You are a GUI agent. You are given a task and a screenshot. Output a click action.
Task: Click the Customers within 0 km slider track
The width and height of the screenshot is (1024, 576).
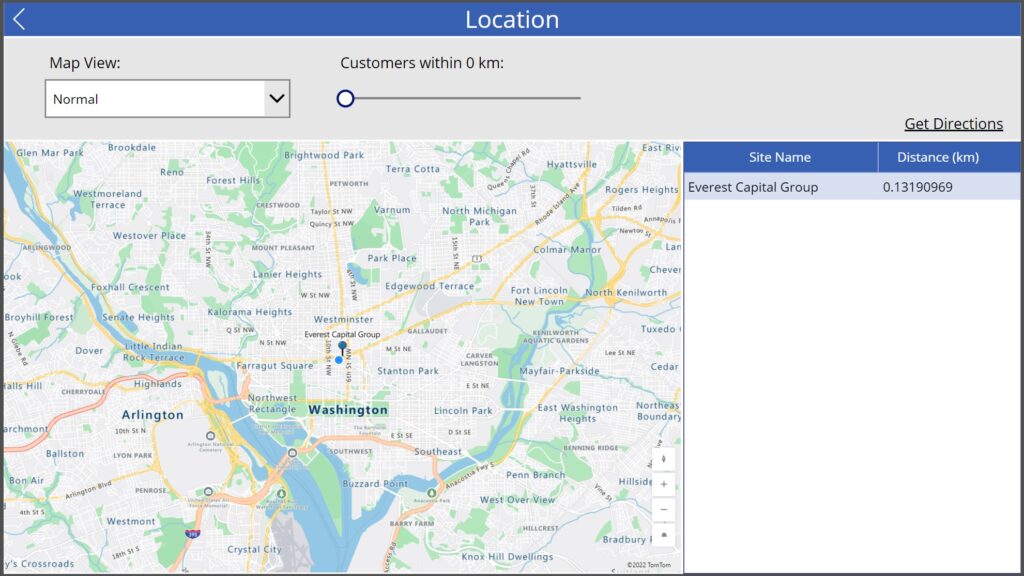click(x=460, y=98)
